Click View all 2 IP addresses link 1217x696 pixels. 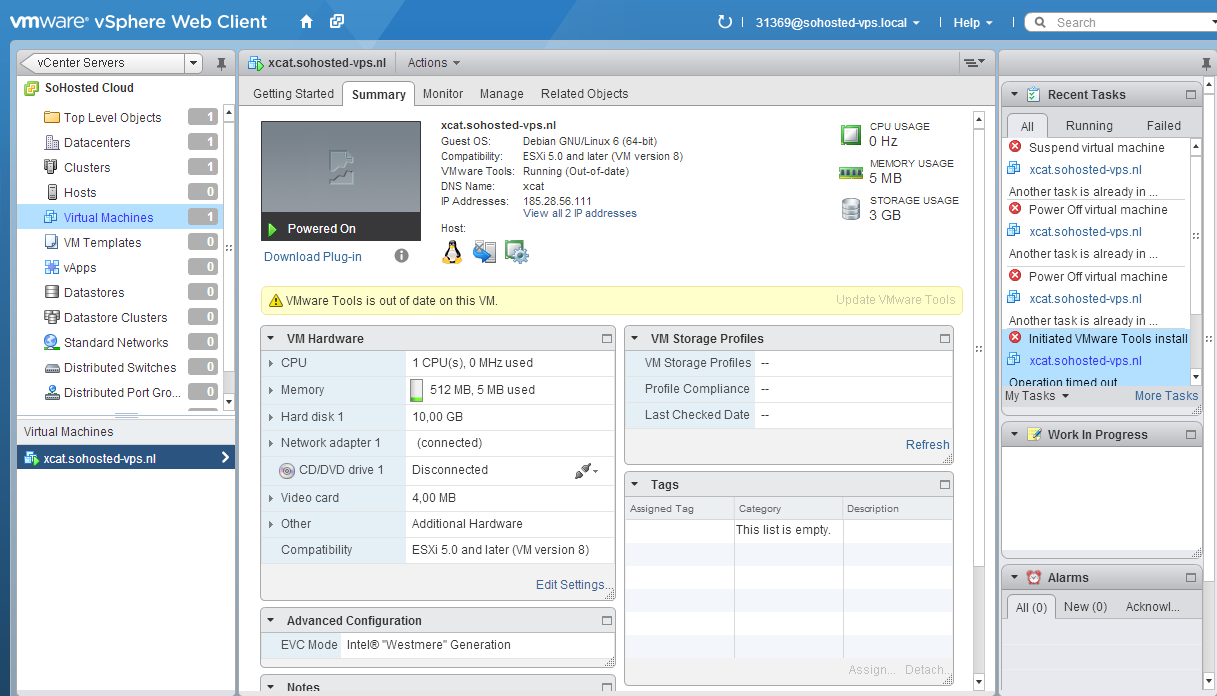tap(579, 213)
